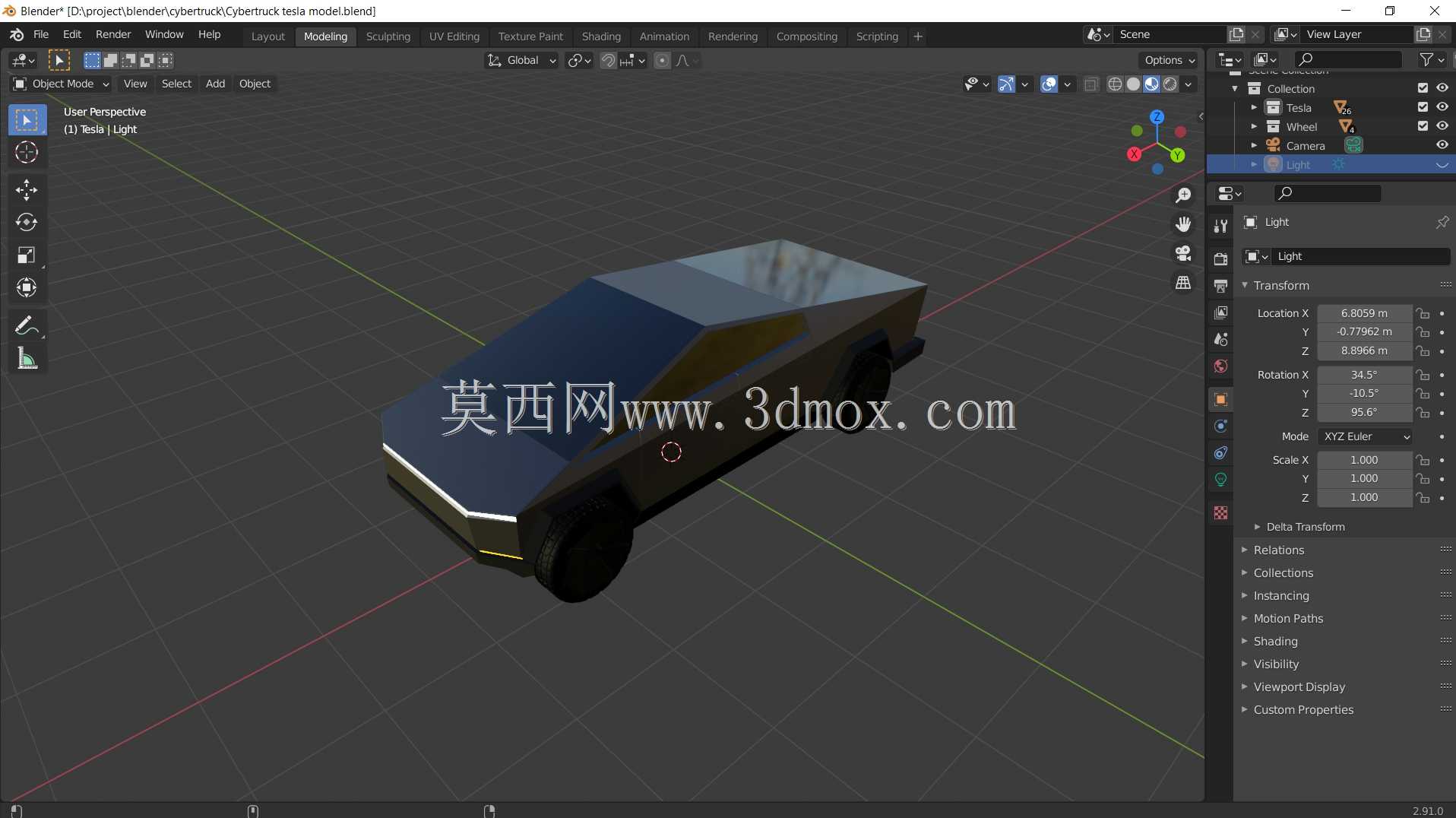Image resolution: width=1456 pixels, height=818 pixels.
Task: Open the Render menu
Action: click(x=113, y=35)
